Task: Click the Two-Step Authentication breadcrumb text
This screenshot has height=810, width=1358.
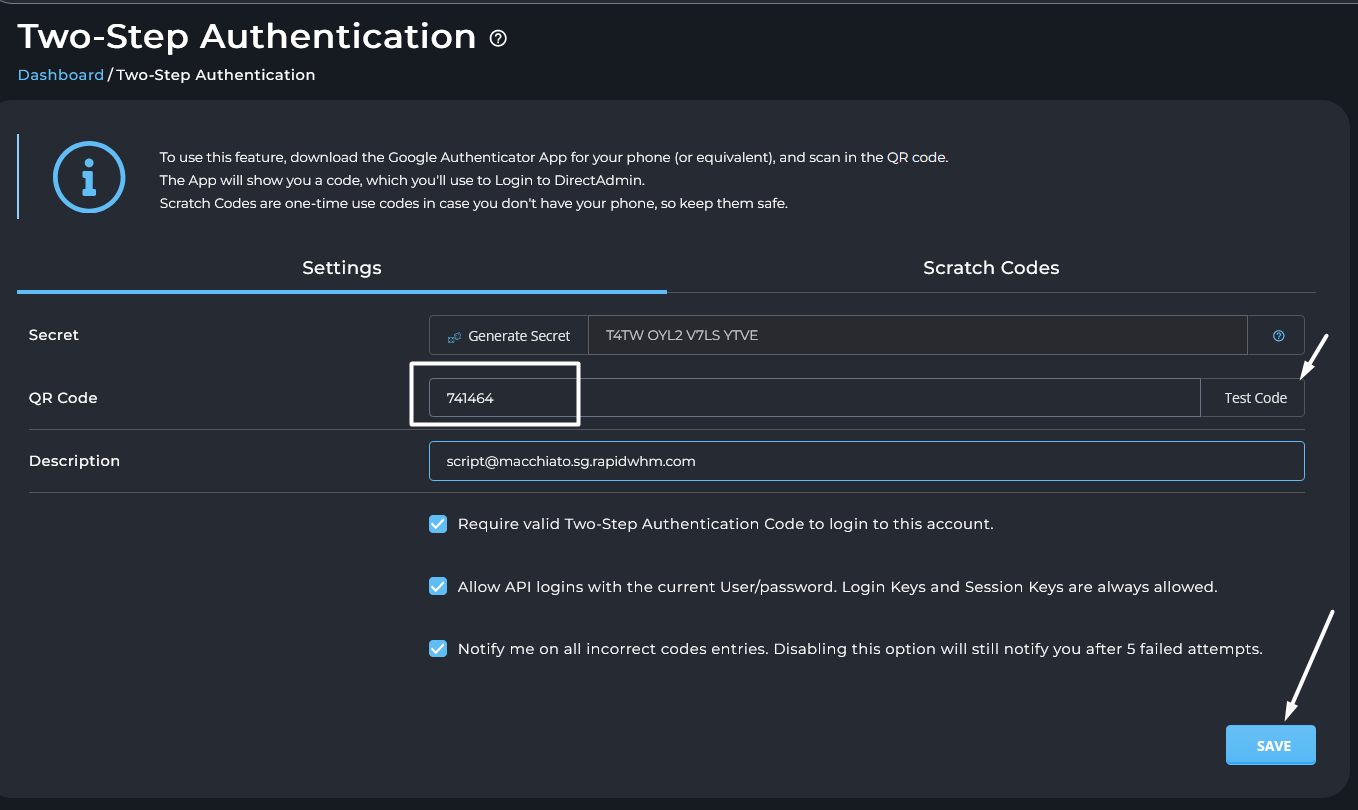Action: click(x=216, y=75)
